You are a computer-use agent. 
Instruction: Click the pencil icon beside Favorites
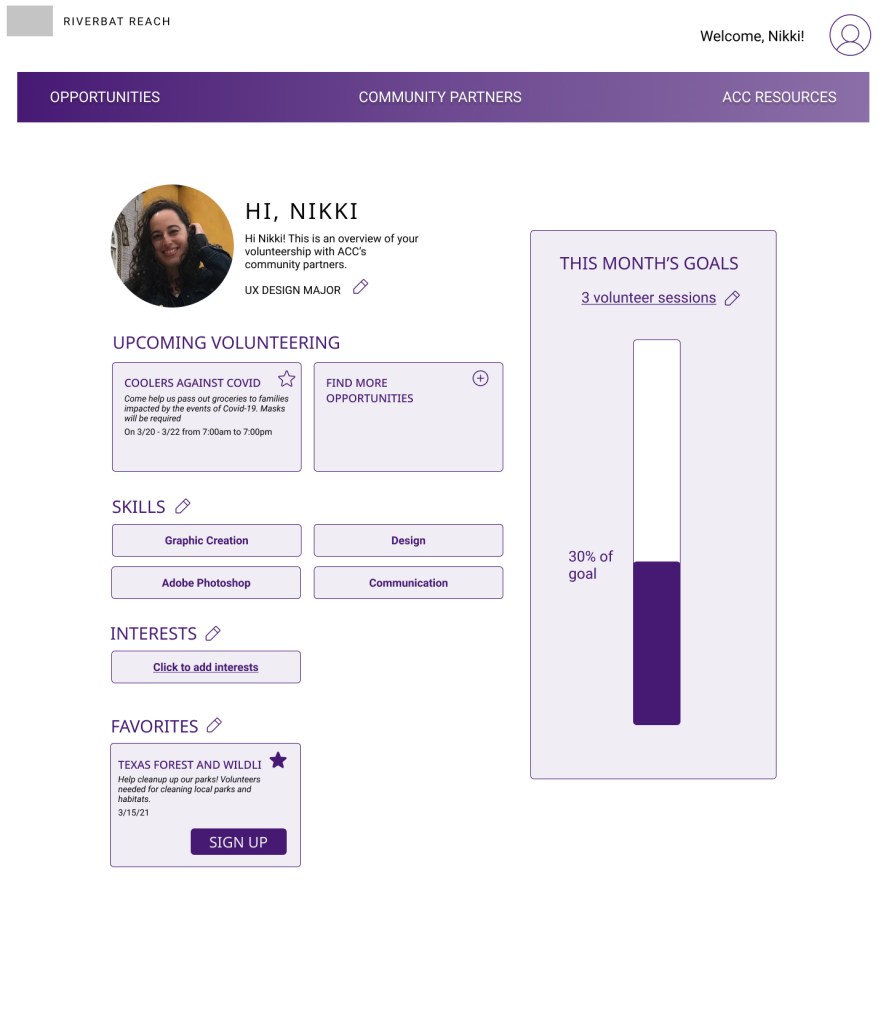coord(214,726)
